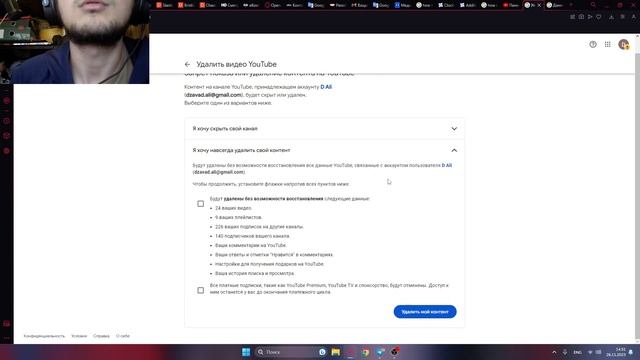Screen dimensions: 640x360
Task: Switch the ENG input language indicator
Action: pos(577,352)
